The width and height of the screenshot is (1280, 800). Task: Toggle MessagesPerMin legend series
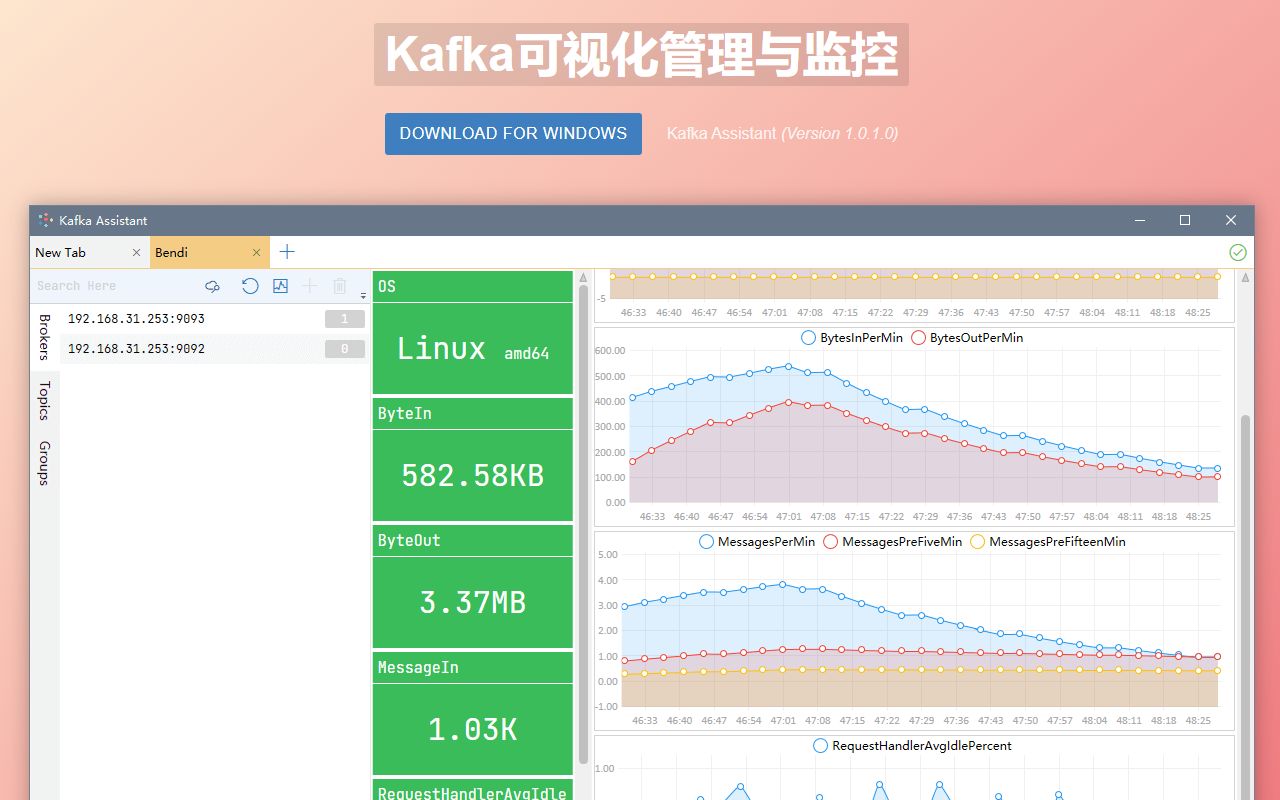tap(758, 542)
